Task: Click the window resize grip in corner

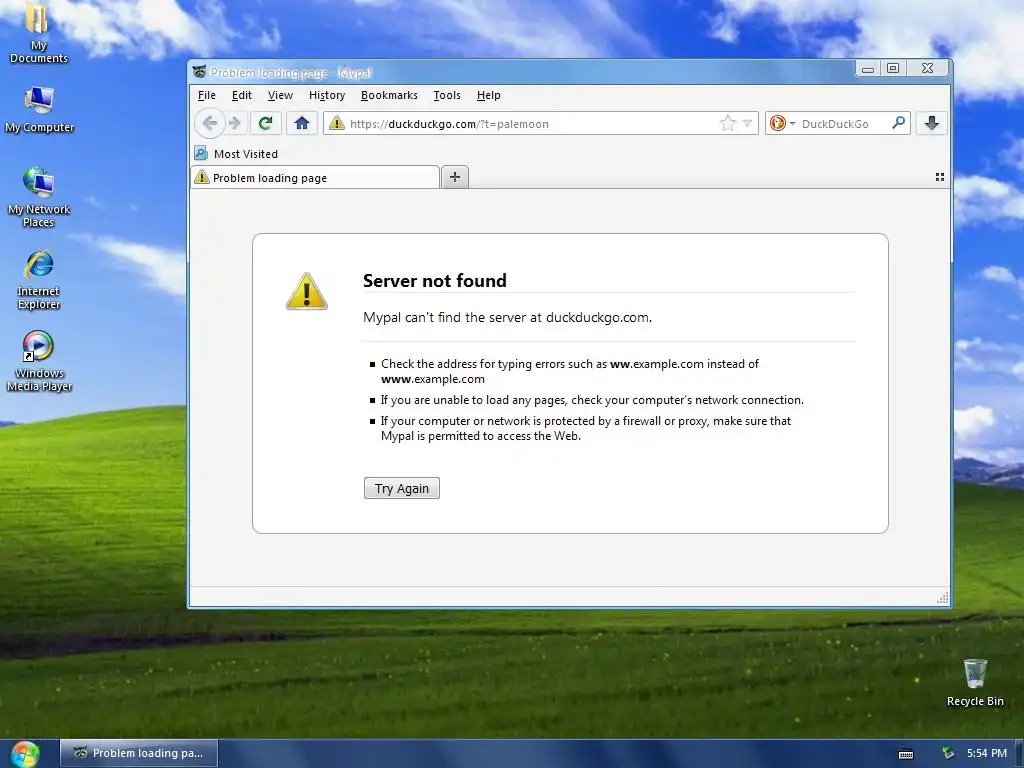Action: point(942,598)
